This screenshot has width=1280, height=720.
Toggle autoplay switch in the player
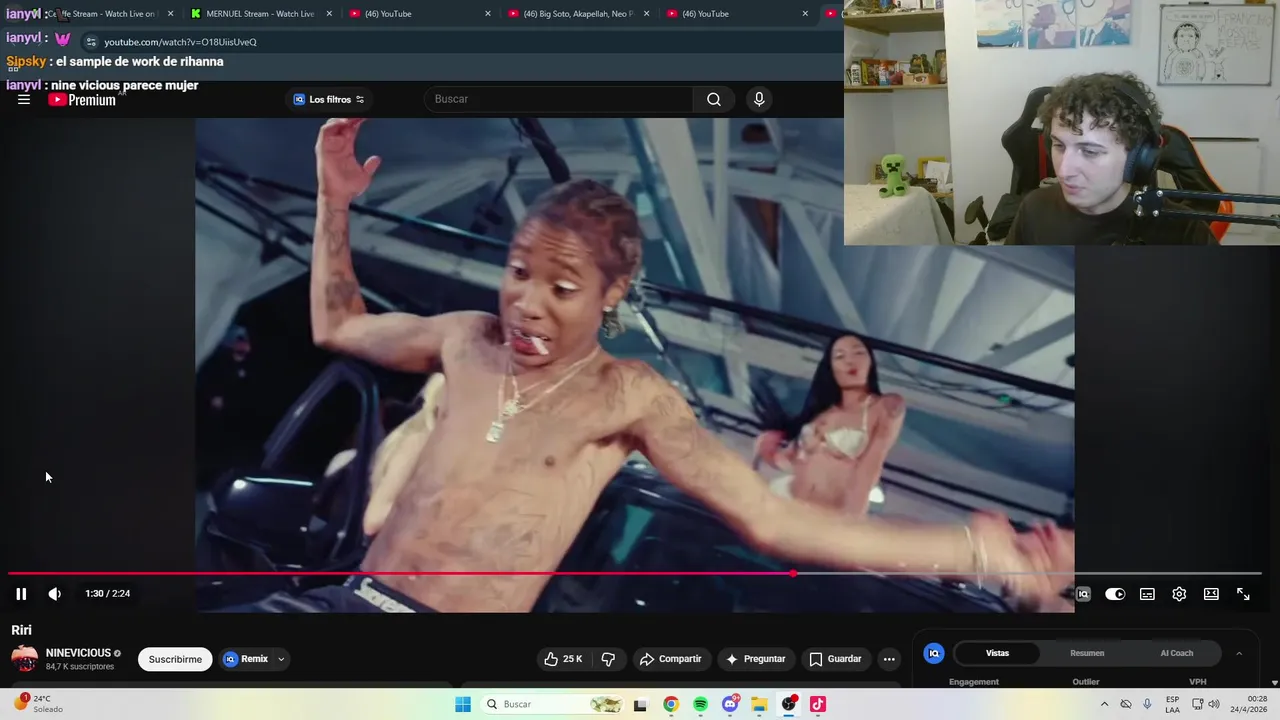(1115, 594)
